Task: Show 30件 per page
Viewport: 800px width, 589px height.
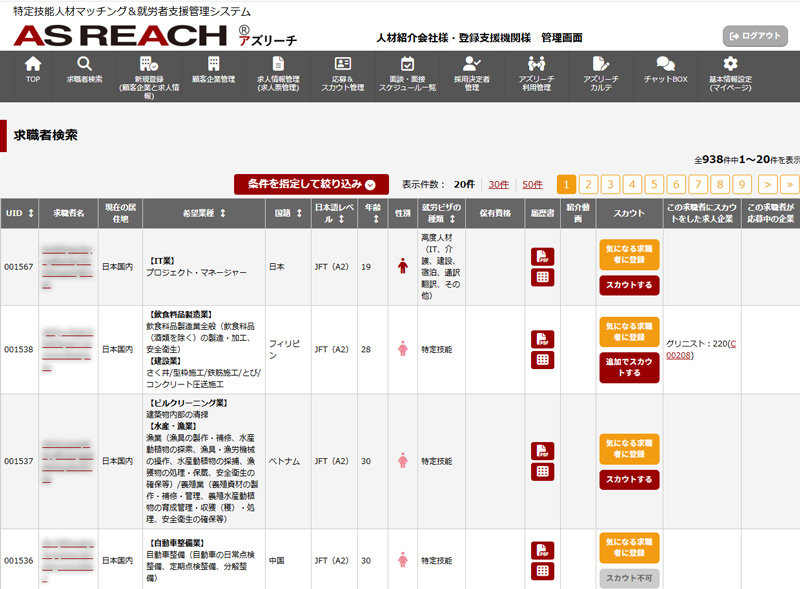Action: pyautogui.click(x=498, y=184)
